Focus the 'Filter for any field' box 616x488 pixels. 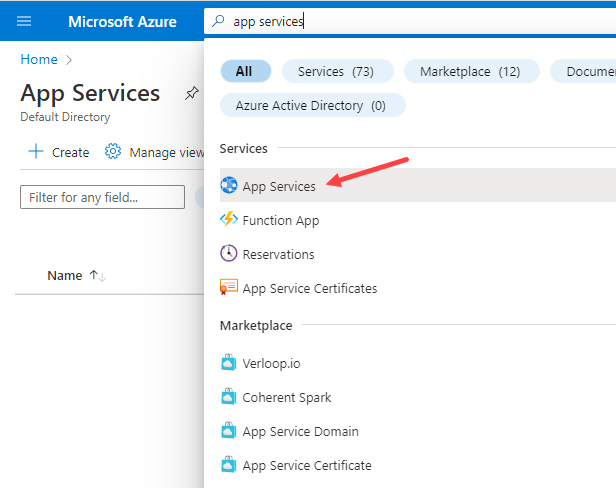[x=103, y=197]
